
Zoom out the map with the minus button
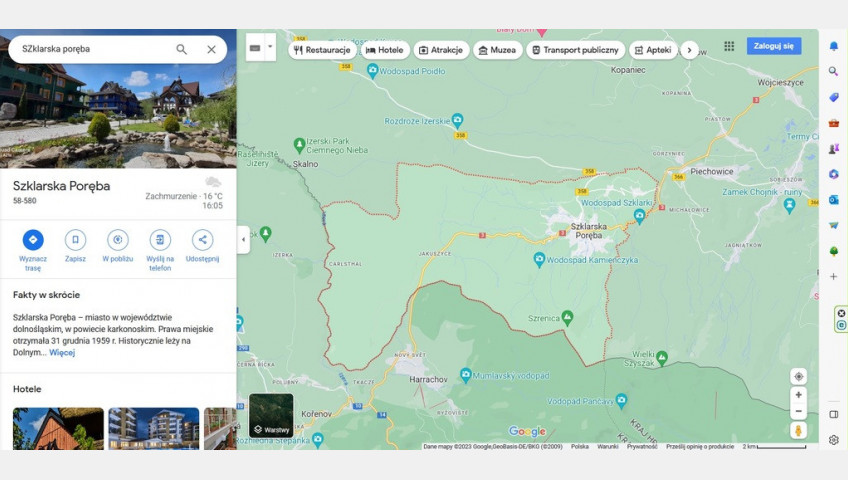click(x=798, y=411)
